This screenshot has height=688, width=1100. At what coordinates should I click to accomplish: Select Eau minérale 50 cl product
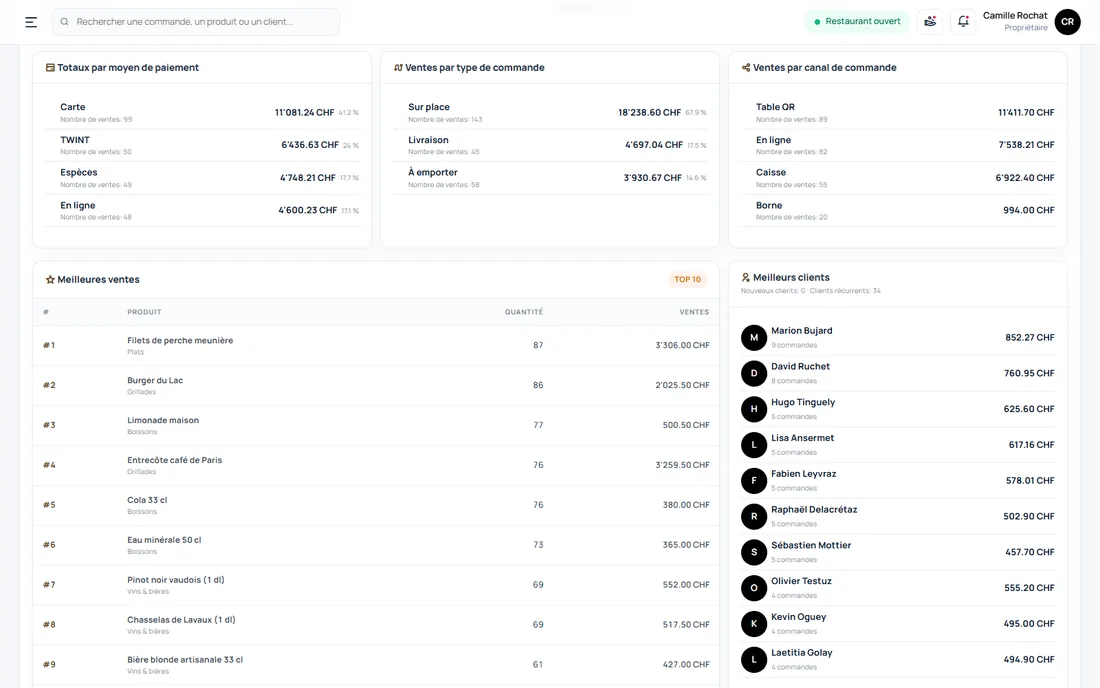click(164, 541)
